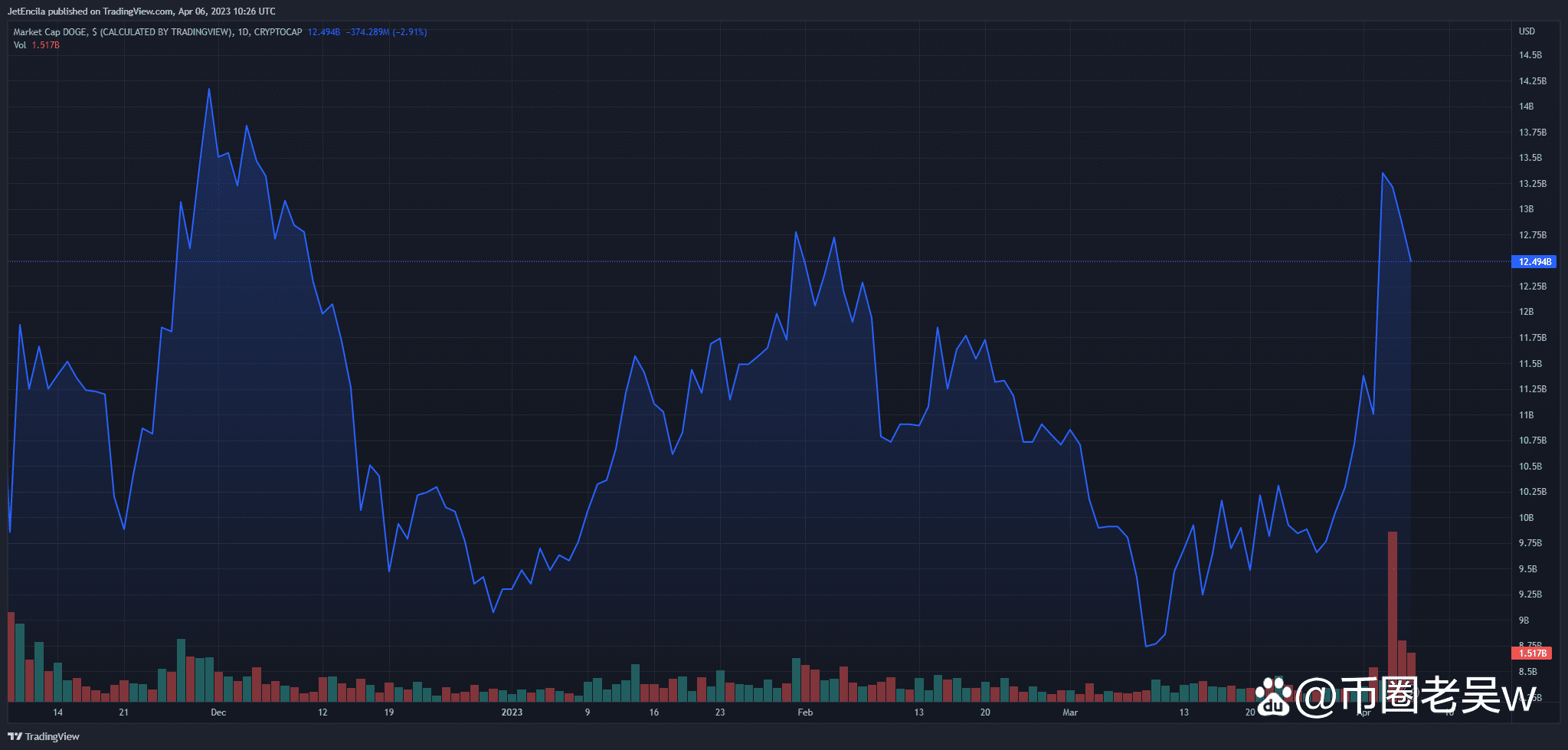Click the 14B price axis label
The width and height of the screenshot is (1568, 750).
click(x=1527, y=106)
